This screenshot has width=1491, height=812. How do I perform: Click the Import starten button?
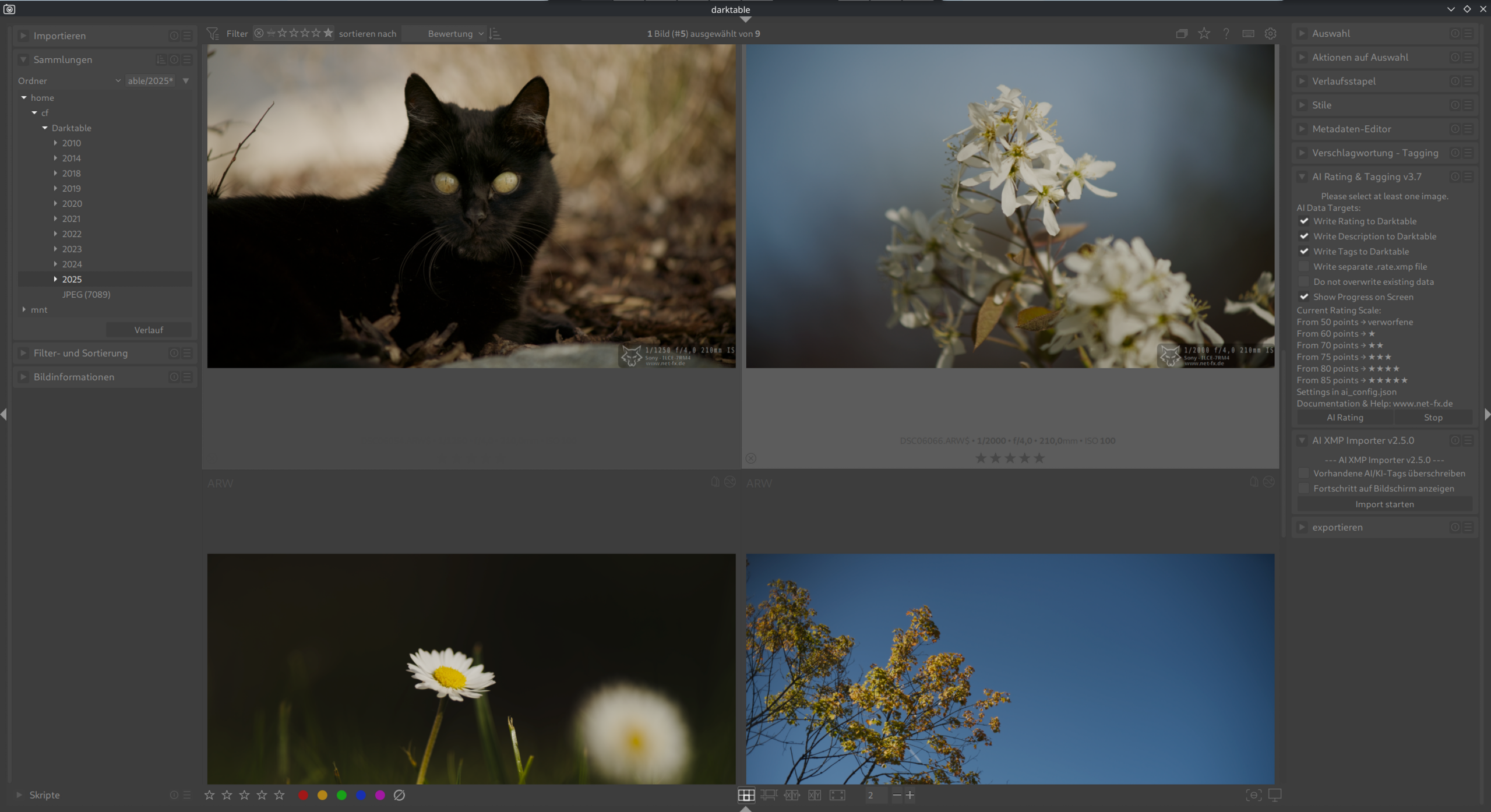click(1384, 504)
